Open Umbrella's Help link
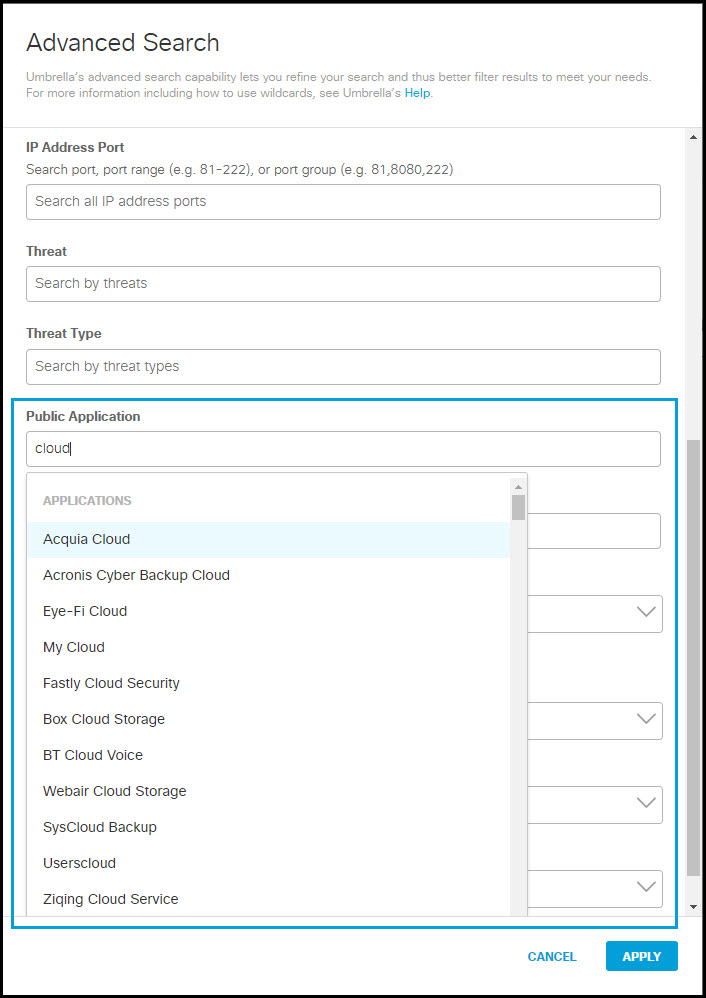Screen dimensions: 706x998 (418, 93)
